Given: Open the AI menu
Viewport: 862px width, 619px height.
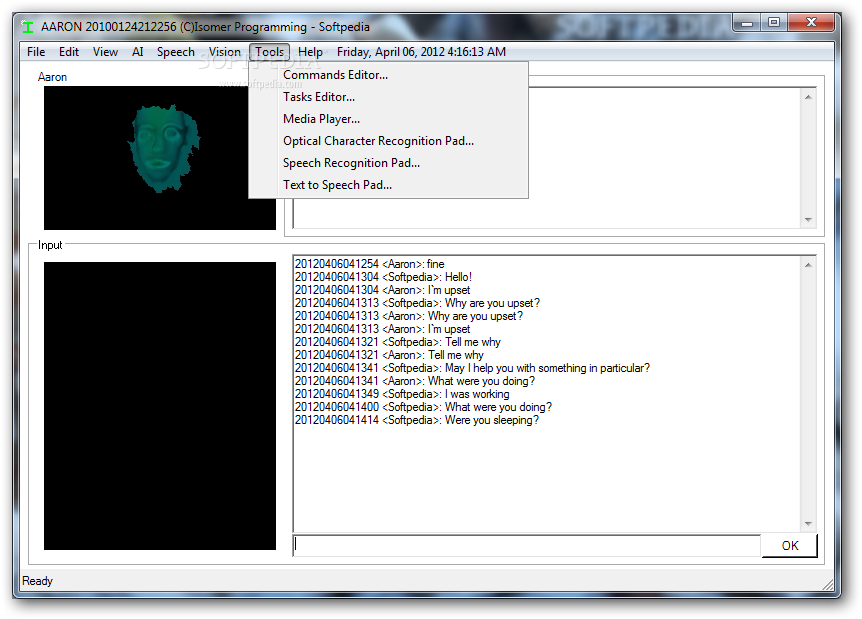Looking at the screenshot, I should coord(137,52).
